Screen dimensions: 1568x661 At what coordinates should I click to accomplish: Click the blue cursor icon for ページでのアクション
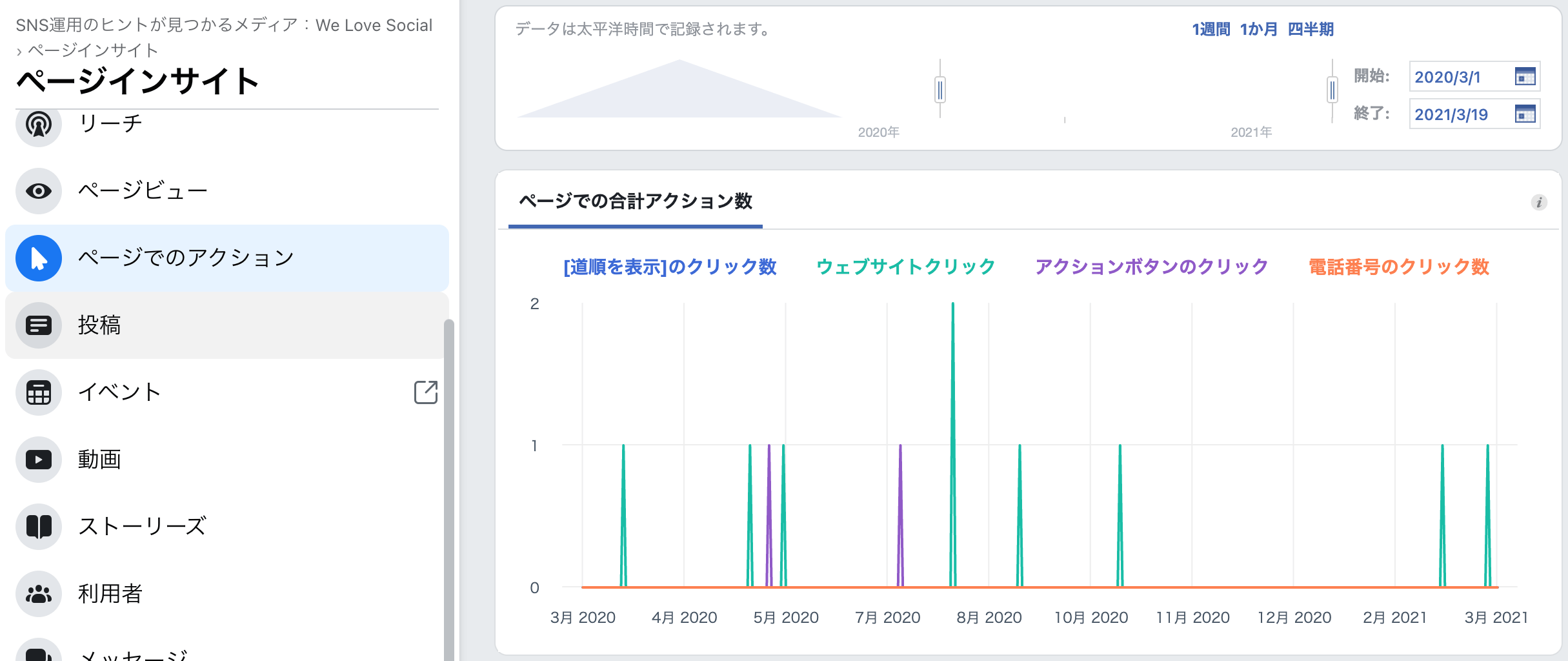pos(39,258)
